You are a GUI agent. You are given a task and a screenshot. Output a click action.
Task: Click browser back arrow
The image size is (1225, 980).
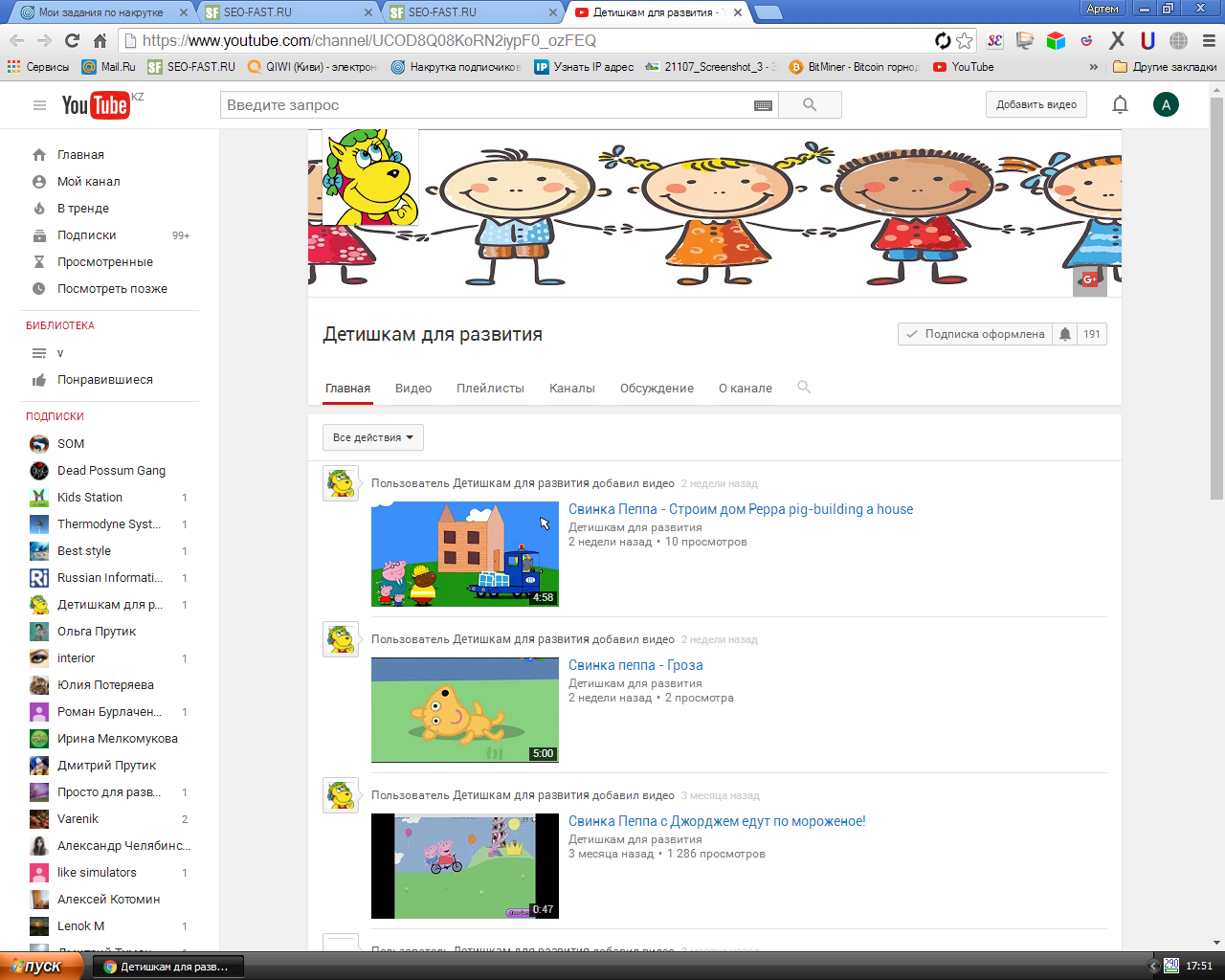(16, 40)
